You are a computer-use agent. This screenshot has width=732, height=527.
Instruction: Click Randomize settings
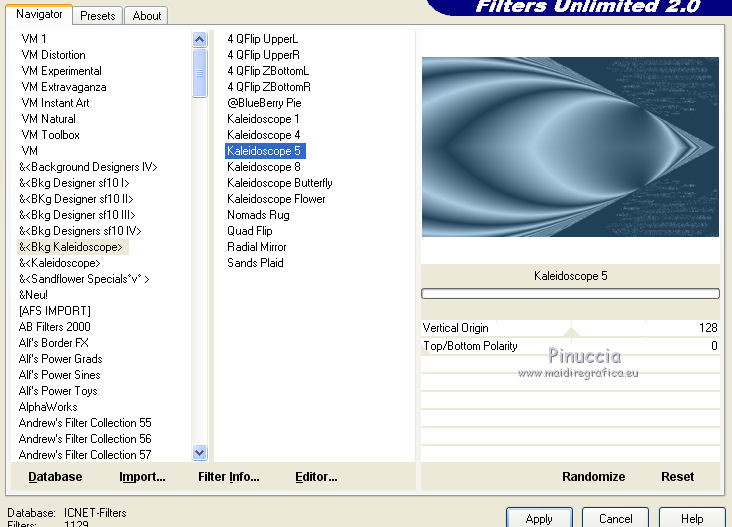tap(593, 477)
